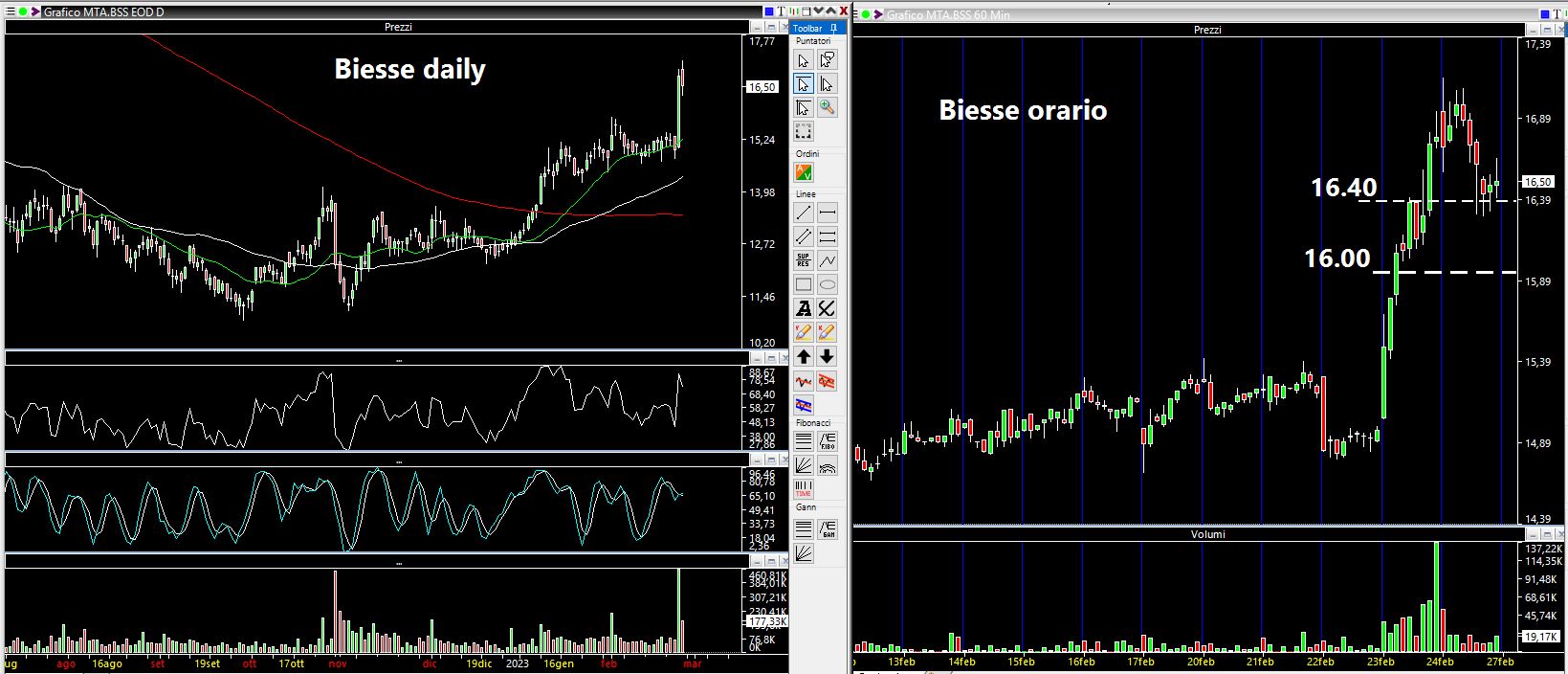
Task: Click the blue square in daily chart title bar
Action: click(x=768, y=11)
